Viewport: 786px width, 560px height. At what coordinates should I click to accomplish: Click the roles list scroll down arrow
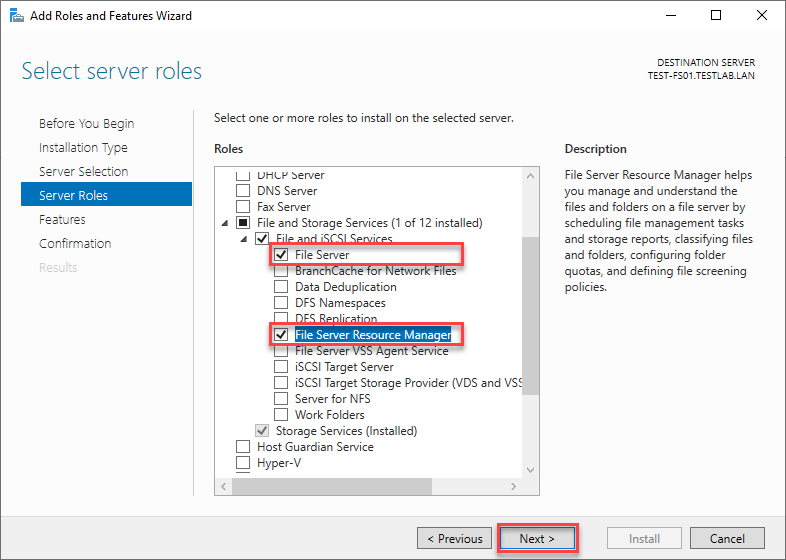530,470
